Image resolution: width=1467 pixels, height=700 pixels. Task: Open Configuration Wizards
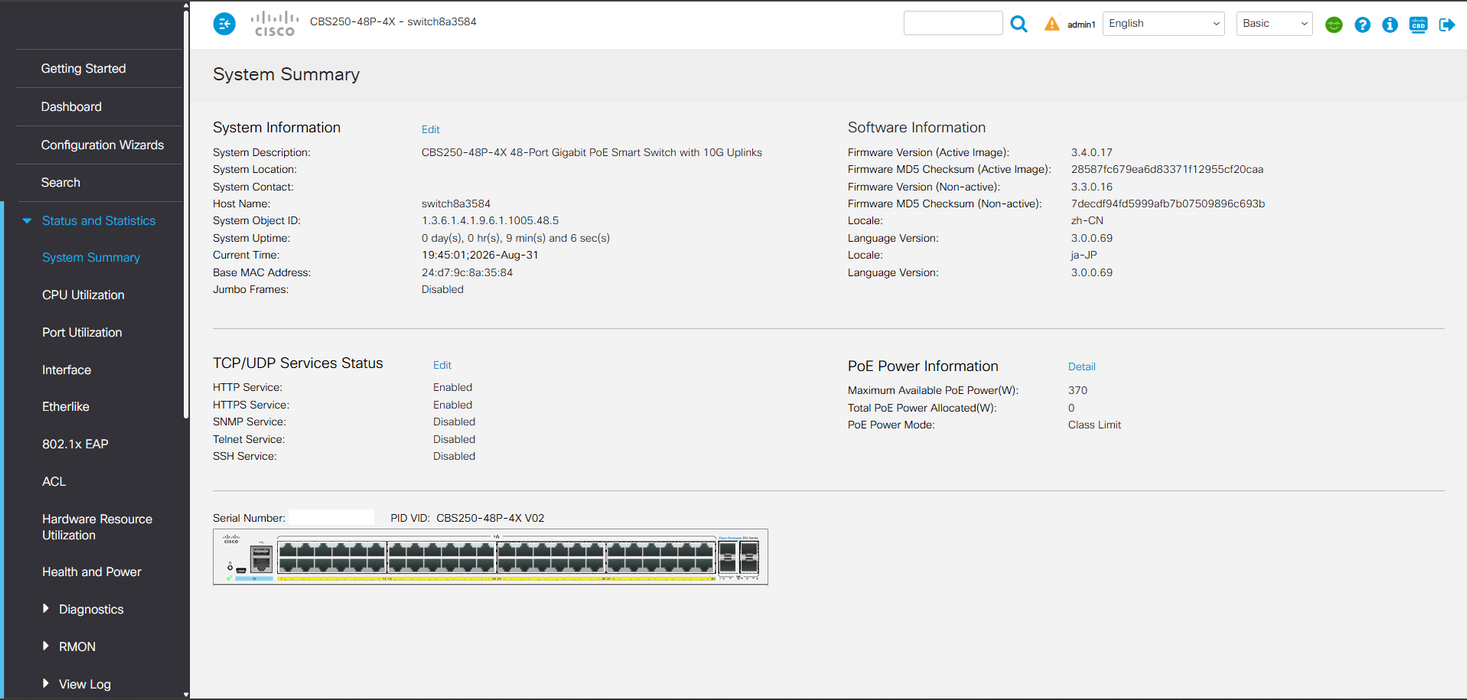[x=102, y=145]
